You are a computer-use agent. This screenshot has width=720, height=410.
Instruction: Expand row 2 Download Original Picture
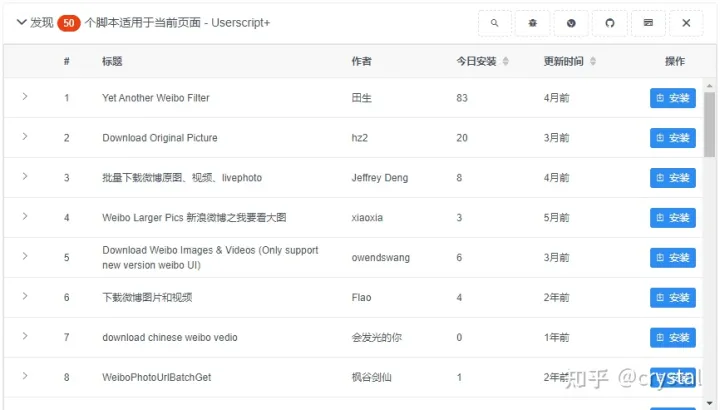pyautogui.click(x=25, y=137)
